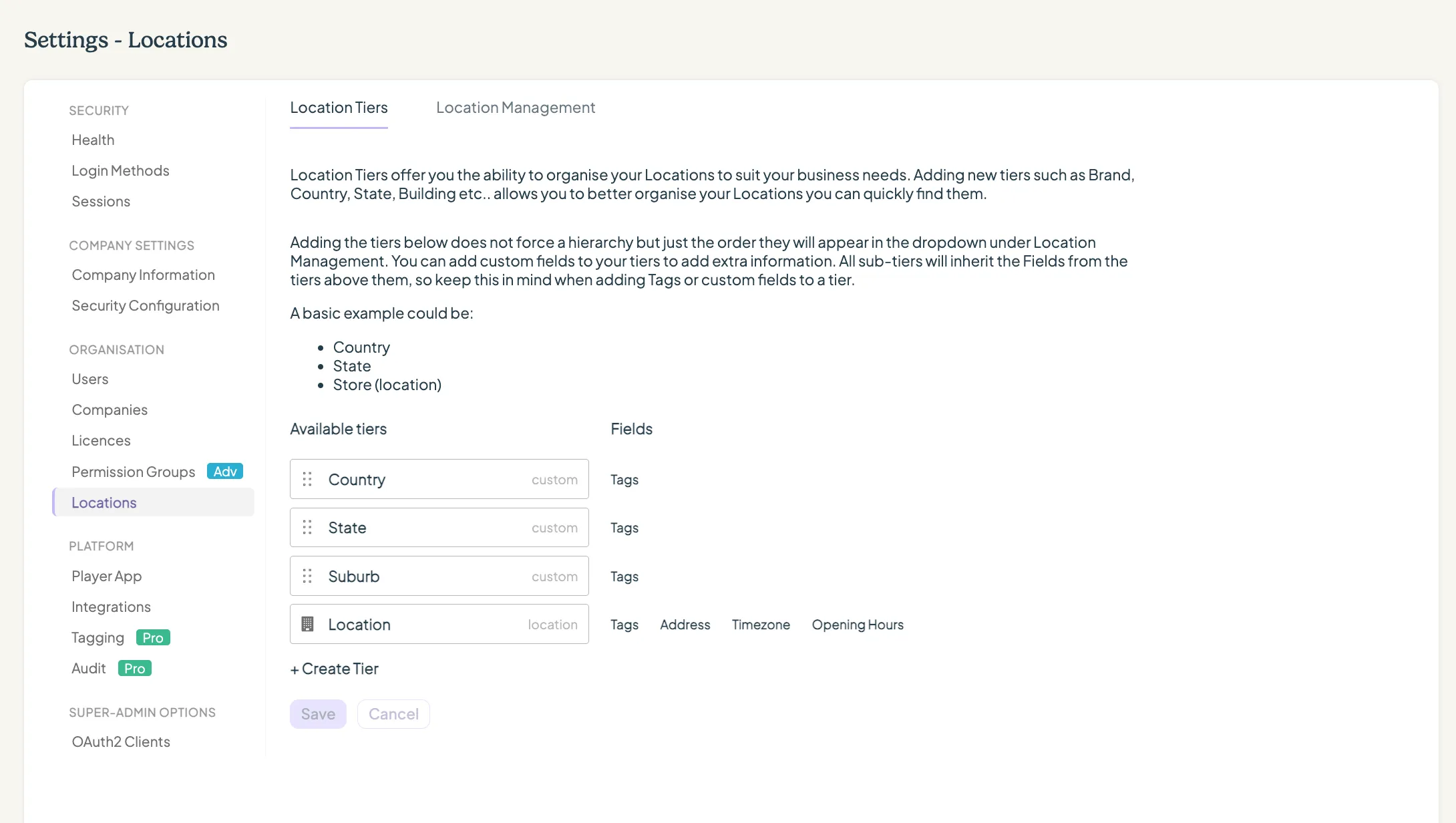Open Health in the sidebar

pos(93,140)
